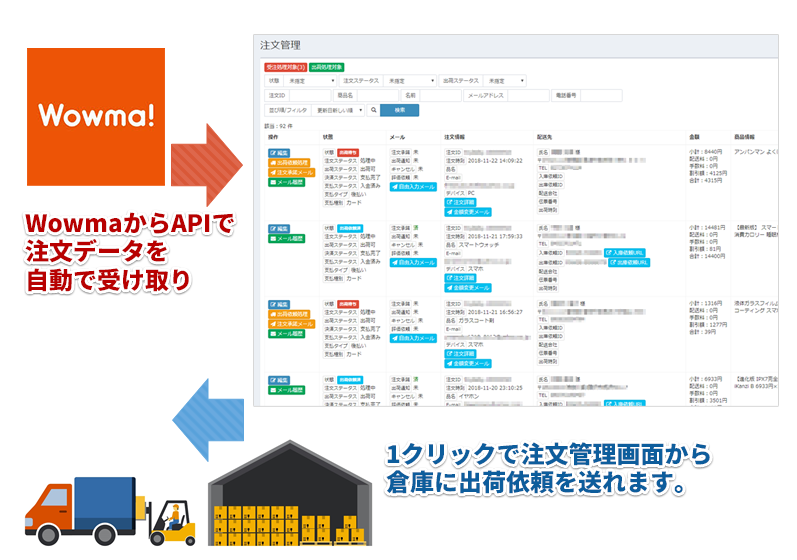Open 出庫依頼URL for the スマートウォッチ order

pyautogui.click(x=629, y=262)
